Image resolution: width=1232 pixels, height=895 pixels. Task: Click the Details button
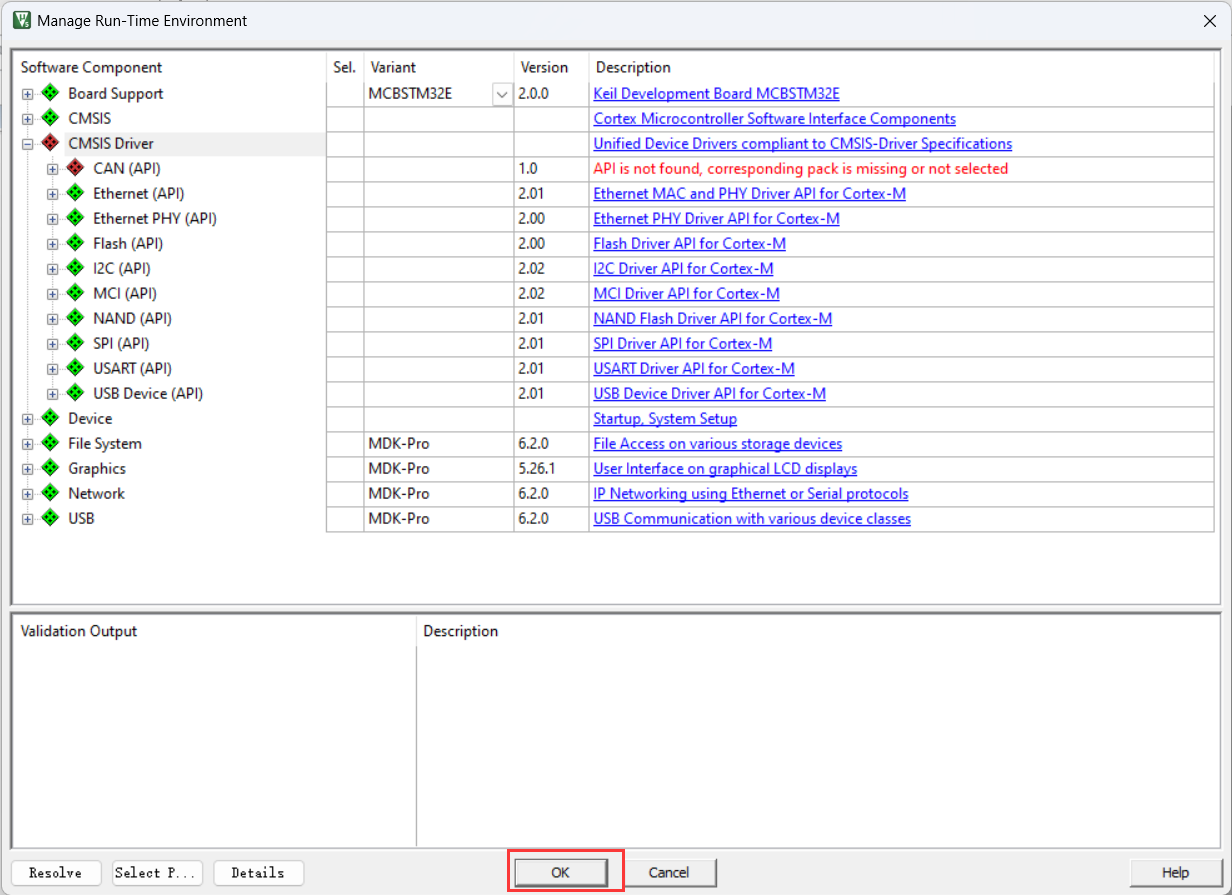click(258, 872)
